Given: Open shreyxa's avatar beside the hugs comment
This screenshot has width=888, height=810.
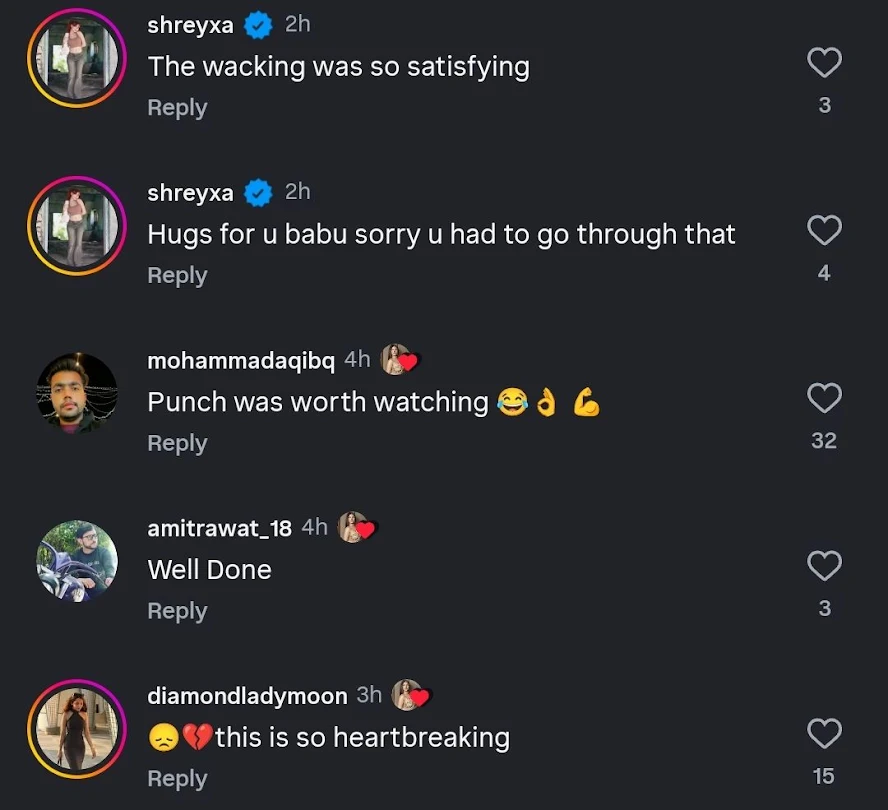Looking at the screenshot, I should 77,226.
